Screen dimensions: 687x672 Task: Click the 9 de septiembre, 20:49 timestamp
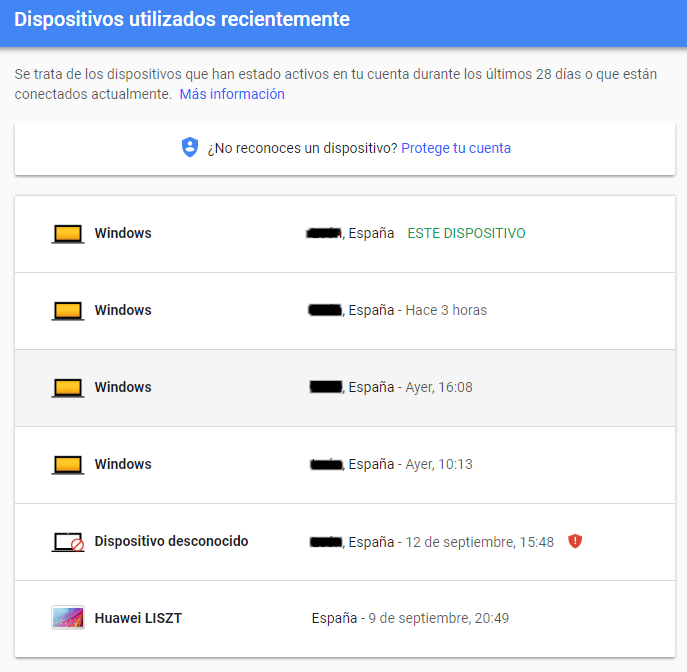point(439,618)
